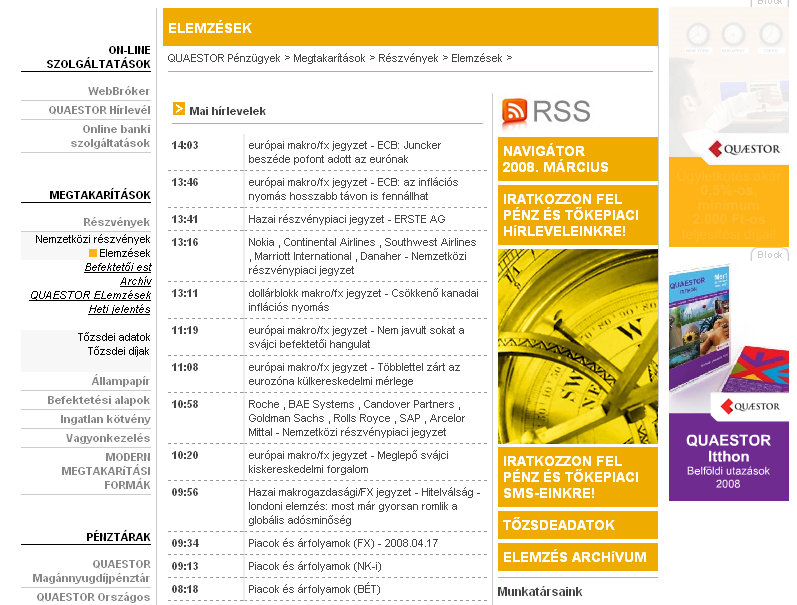
Task: Click Elemzések in the breadcrumb
Action: [477, 58]
